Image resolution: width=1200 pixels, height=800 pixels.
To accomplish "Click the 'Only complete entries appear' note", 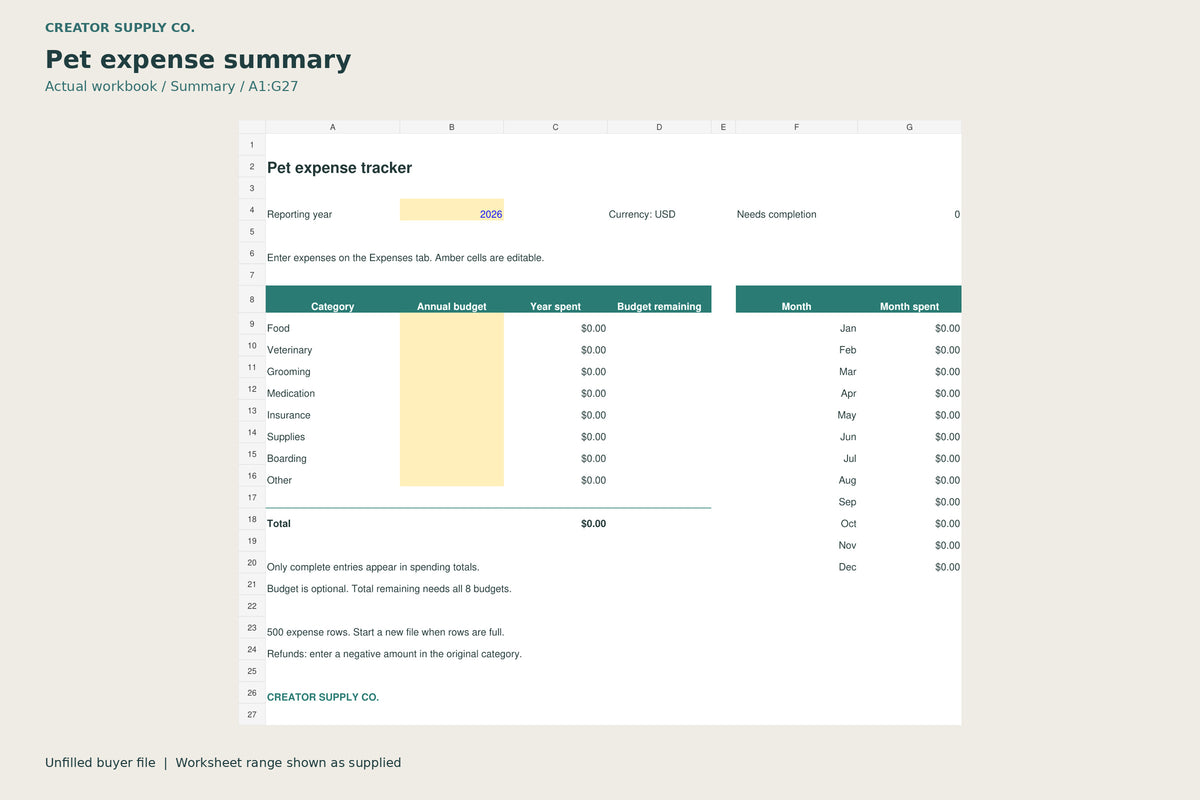I will [x=373, y=567].
